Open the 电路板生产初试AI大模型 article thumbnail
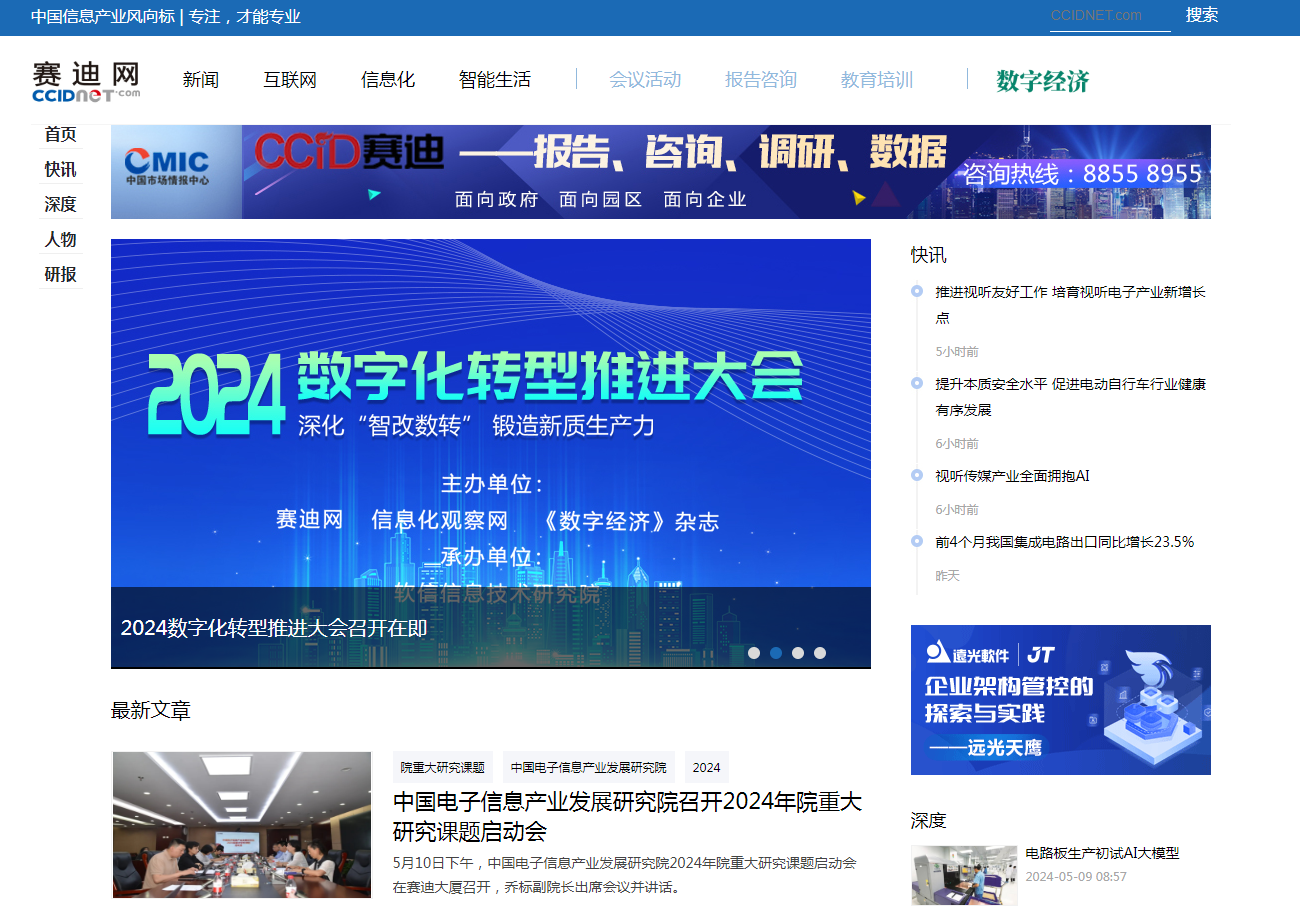The width and height of the screenshot is (1300, 908). [x=964, y=876]
